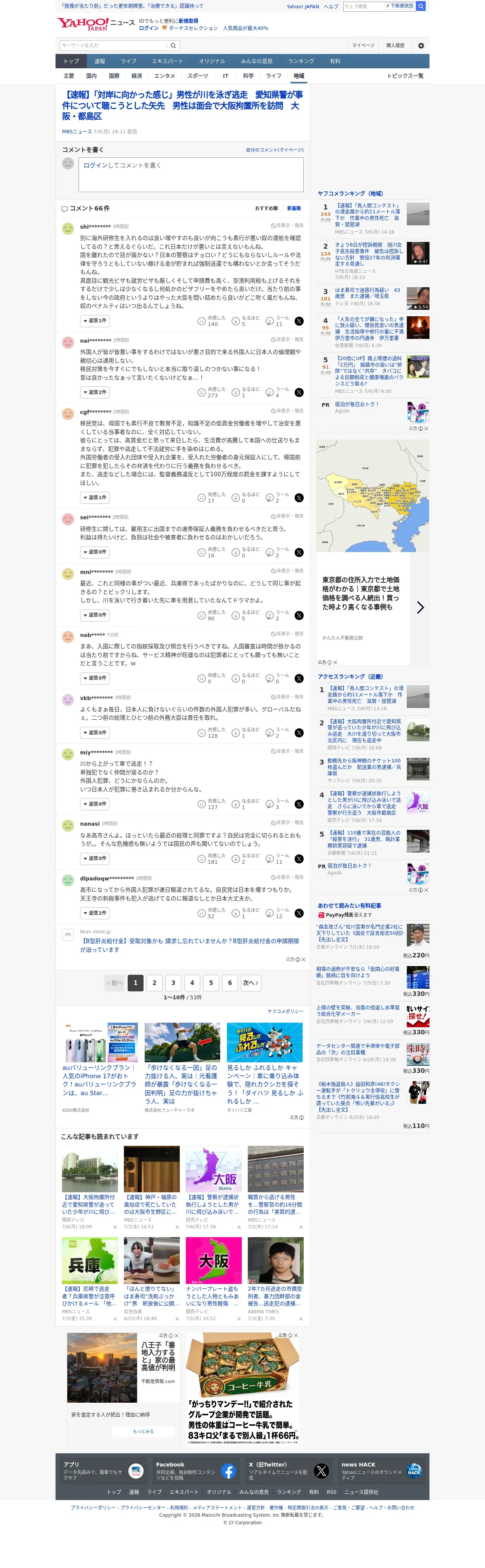Share dlpadoqw's comment via the X icon
Image resolution: width=485 pixels, height=1568 pixels.
[299, 914]
